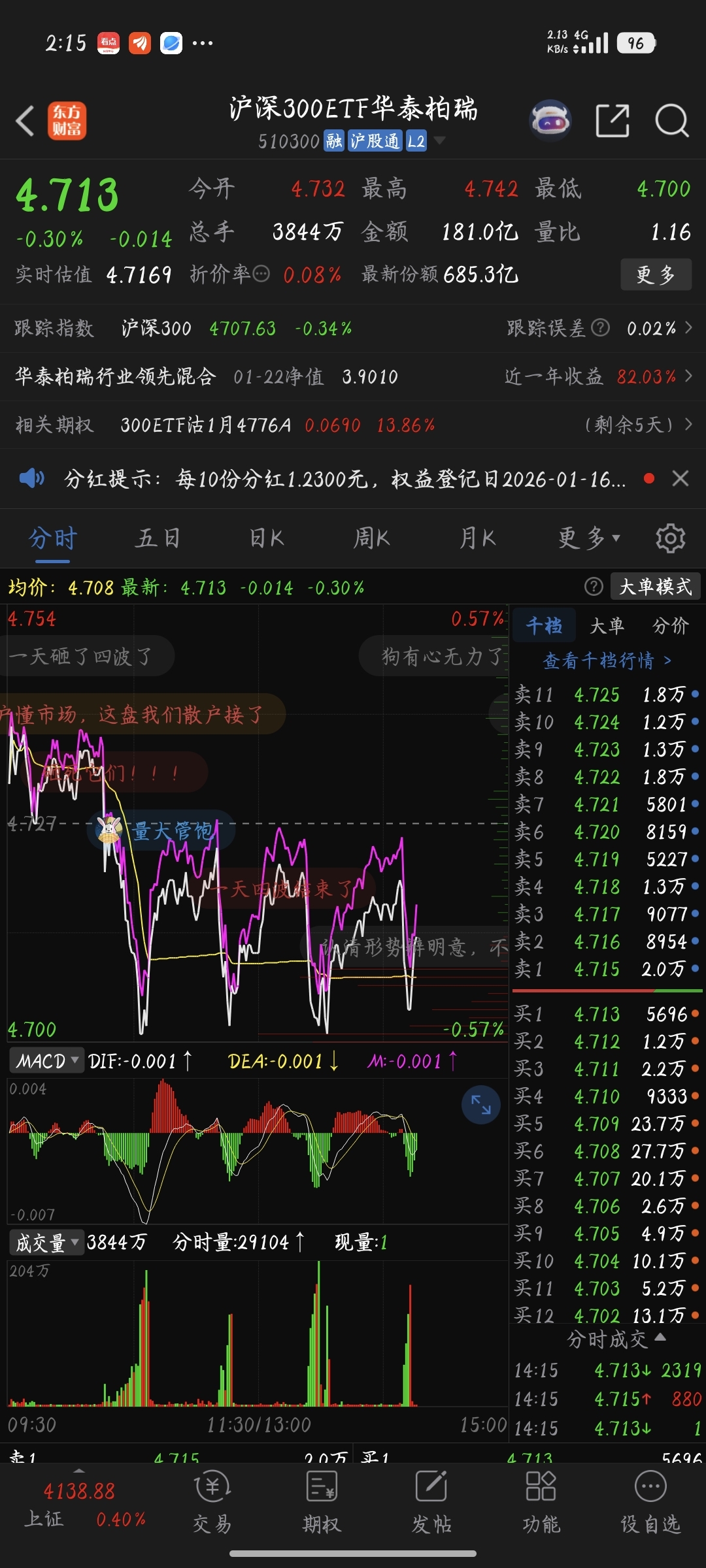Viewport: 706px width, 1568px height.
Task: Tap the 量大管饱 comment bubble
Action: 161,830
